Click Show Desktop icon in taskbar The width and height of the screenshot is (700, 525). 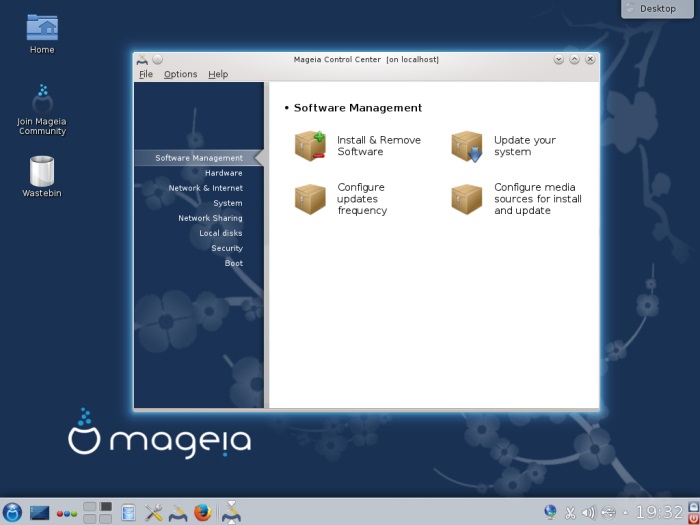[x=39, y=512]
